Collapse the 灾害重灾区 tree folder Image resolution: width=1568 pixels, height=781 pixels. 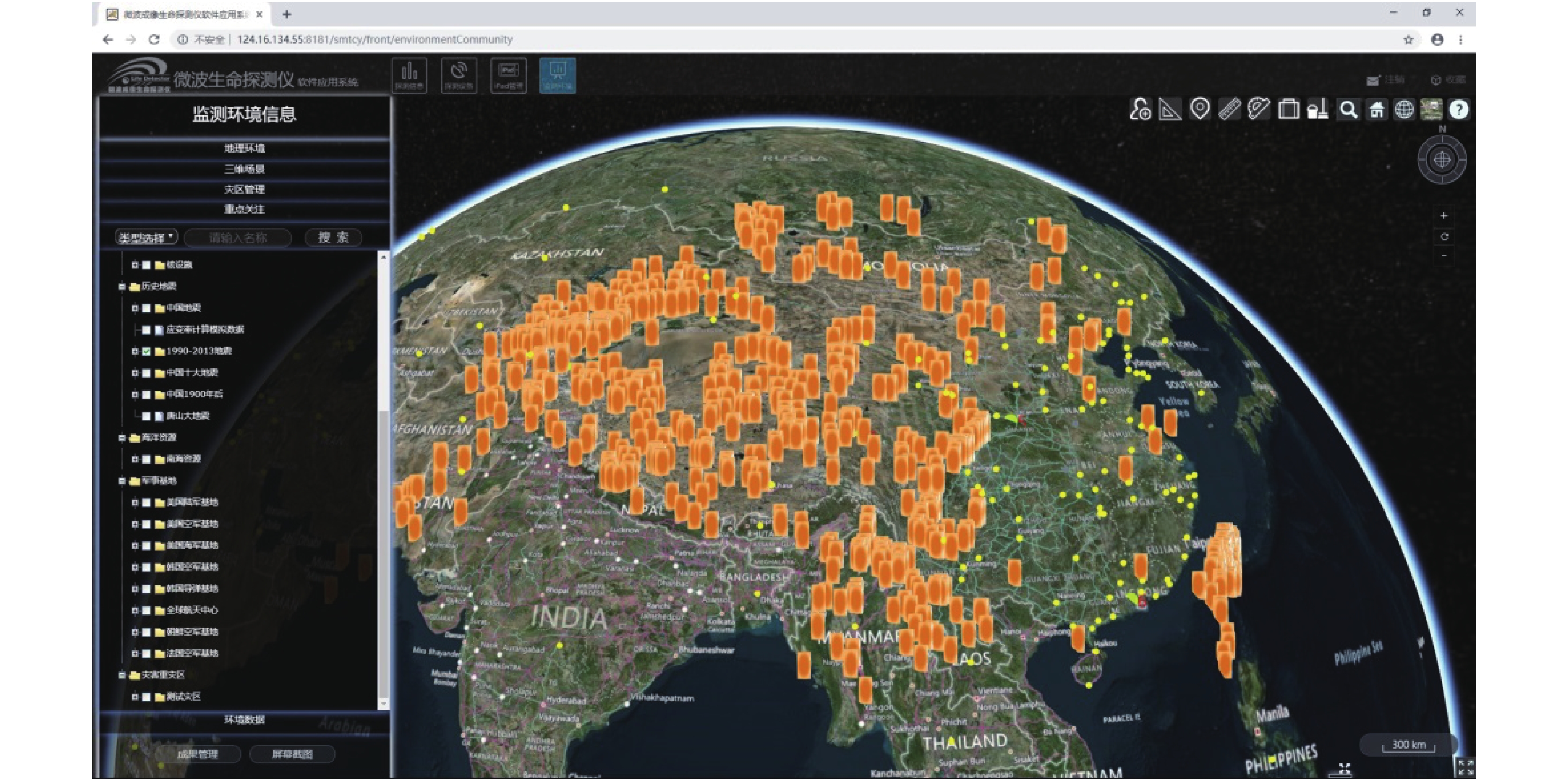(x=122, y=675)
